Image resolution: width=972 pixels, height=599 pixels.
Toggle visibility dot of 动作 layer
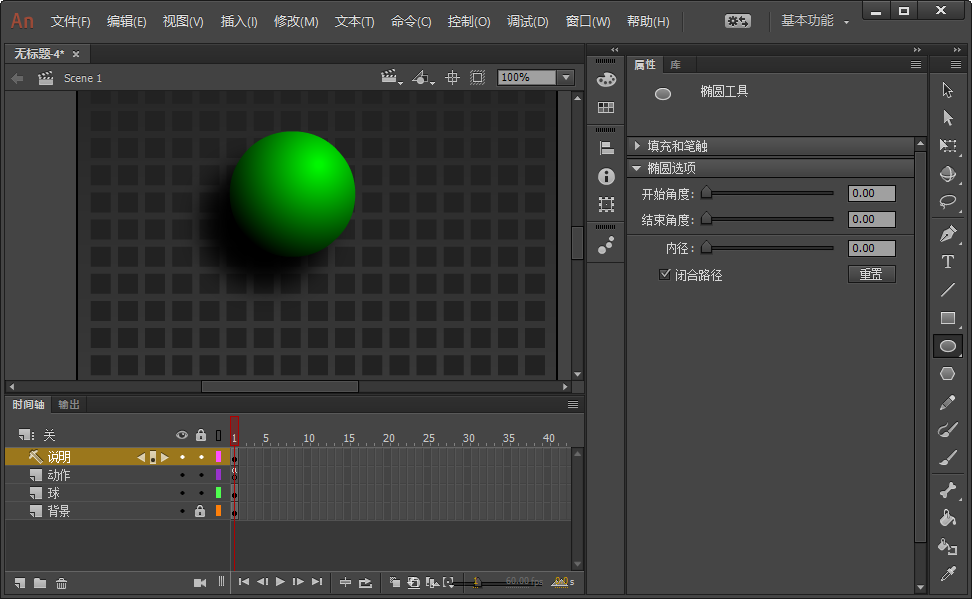click(182, 475)
